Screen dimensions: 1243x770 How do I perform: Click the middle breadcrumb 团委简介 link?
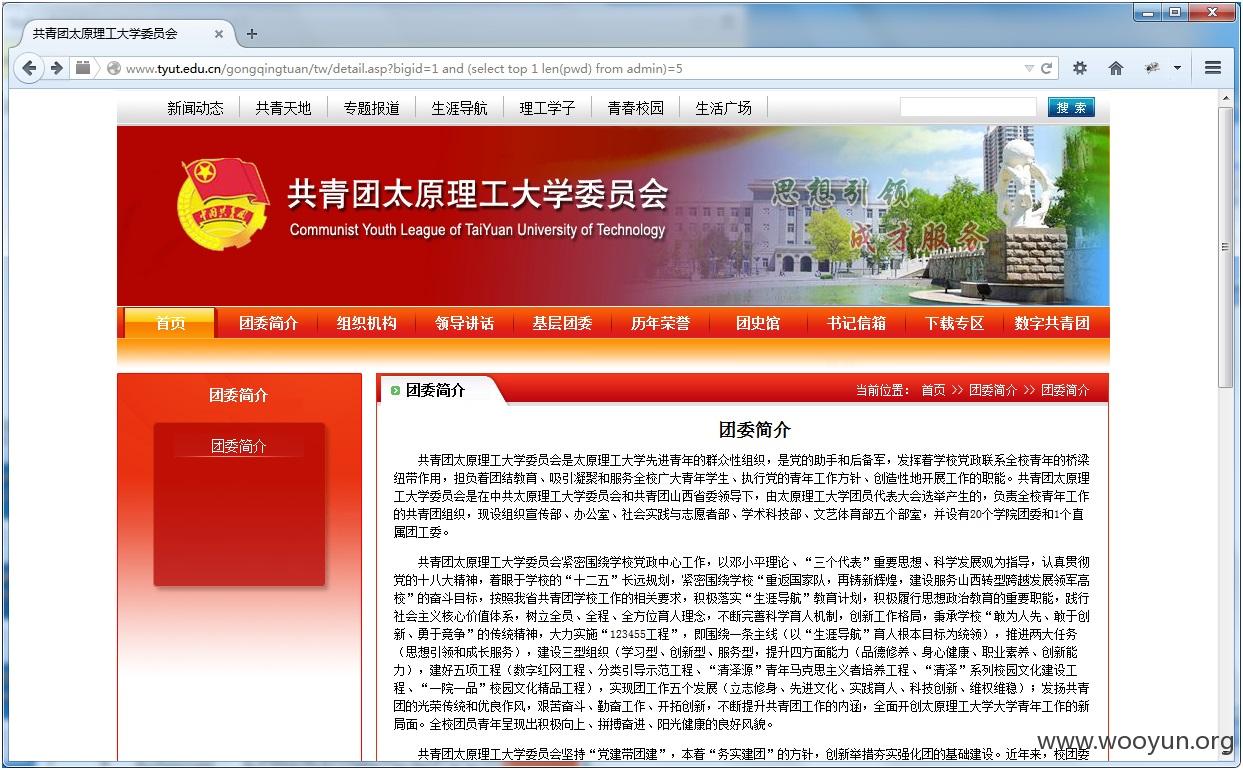(x=993, y=390)
